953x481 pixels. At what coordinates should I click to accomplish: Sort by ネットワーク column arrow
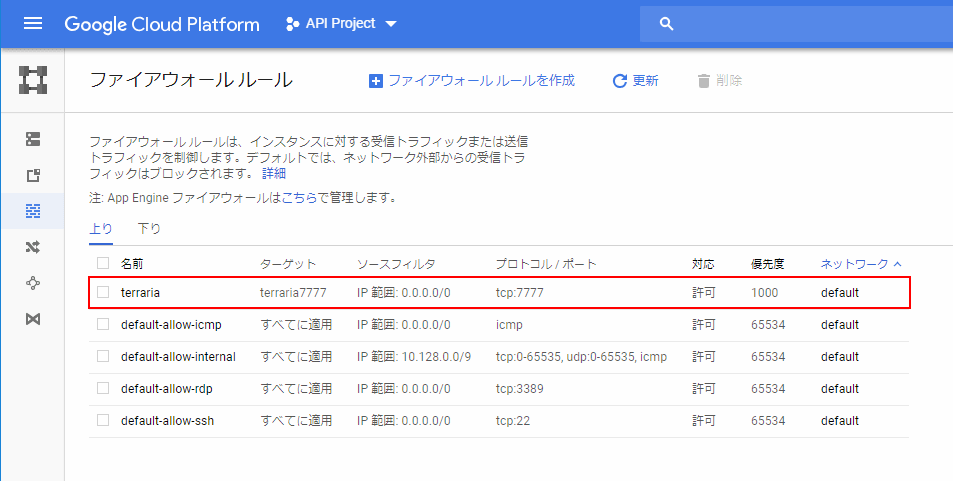click(897, 264)
